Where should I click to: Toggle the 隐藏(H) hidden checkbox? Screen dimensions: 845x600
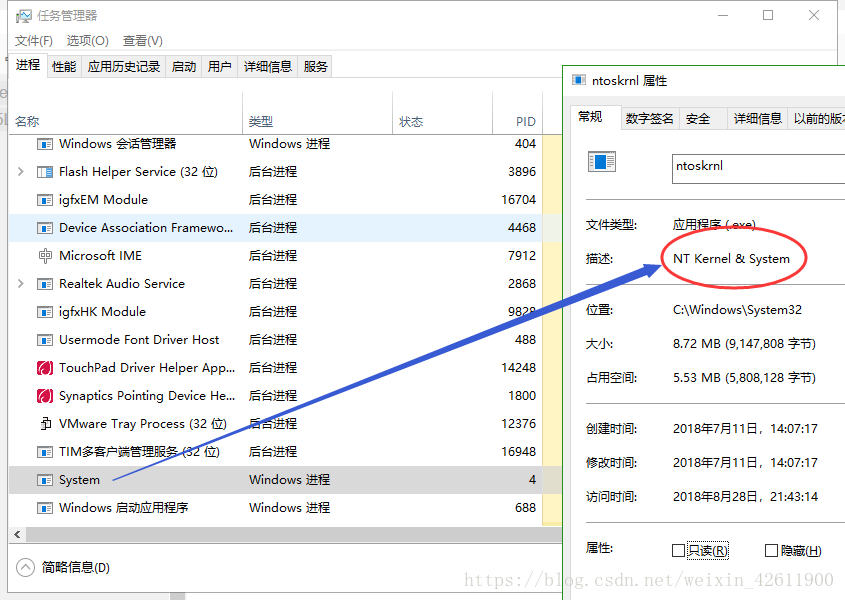click(771, 550)
